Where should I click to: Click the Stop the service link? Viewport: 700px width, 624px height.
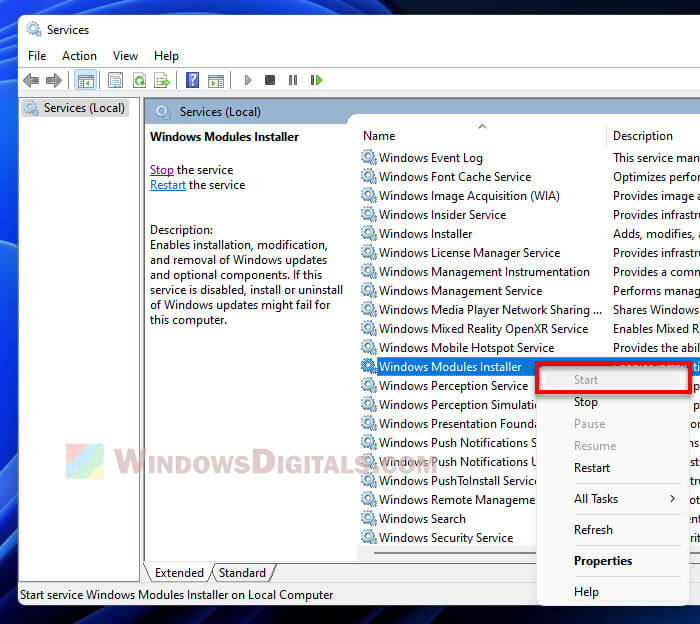162,170
